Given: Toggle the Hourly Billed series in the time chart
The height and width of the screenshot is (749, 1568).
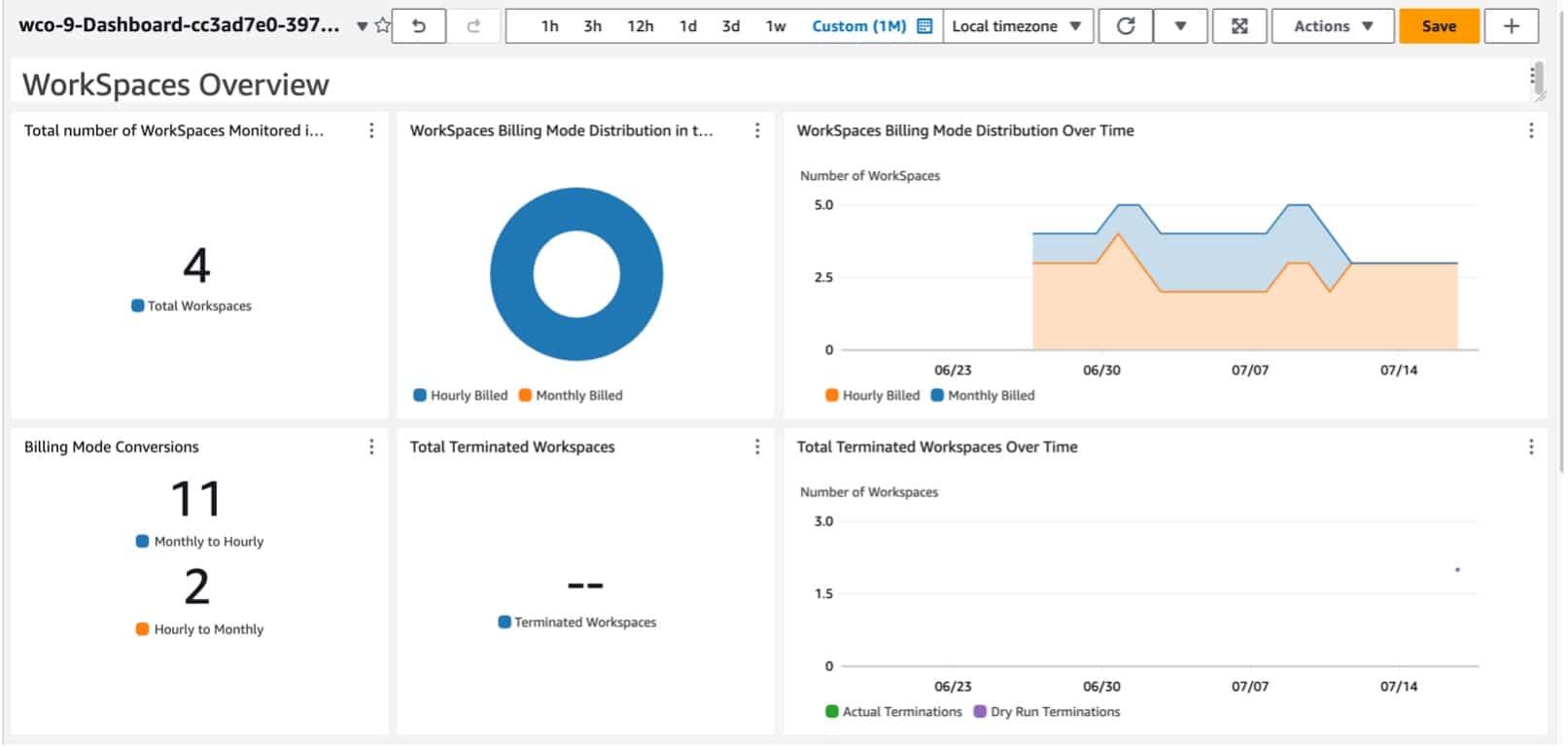Looking at the screenshot, I should click(x=872, y=395).
